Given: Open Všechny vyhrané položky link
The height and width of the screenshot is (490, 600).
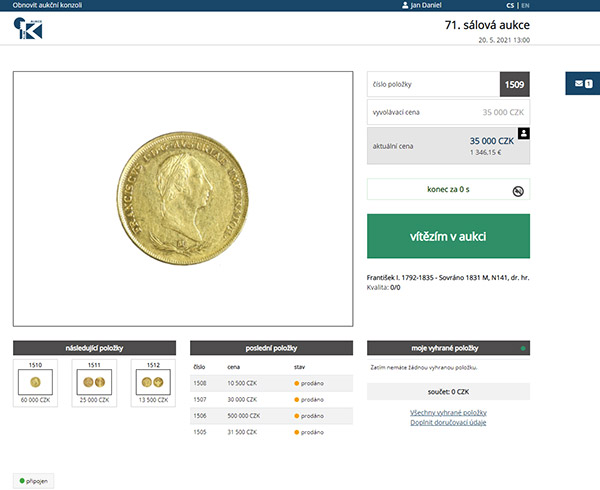Looking at the screenshot, I should [448, 412].
